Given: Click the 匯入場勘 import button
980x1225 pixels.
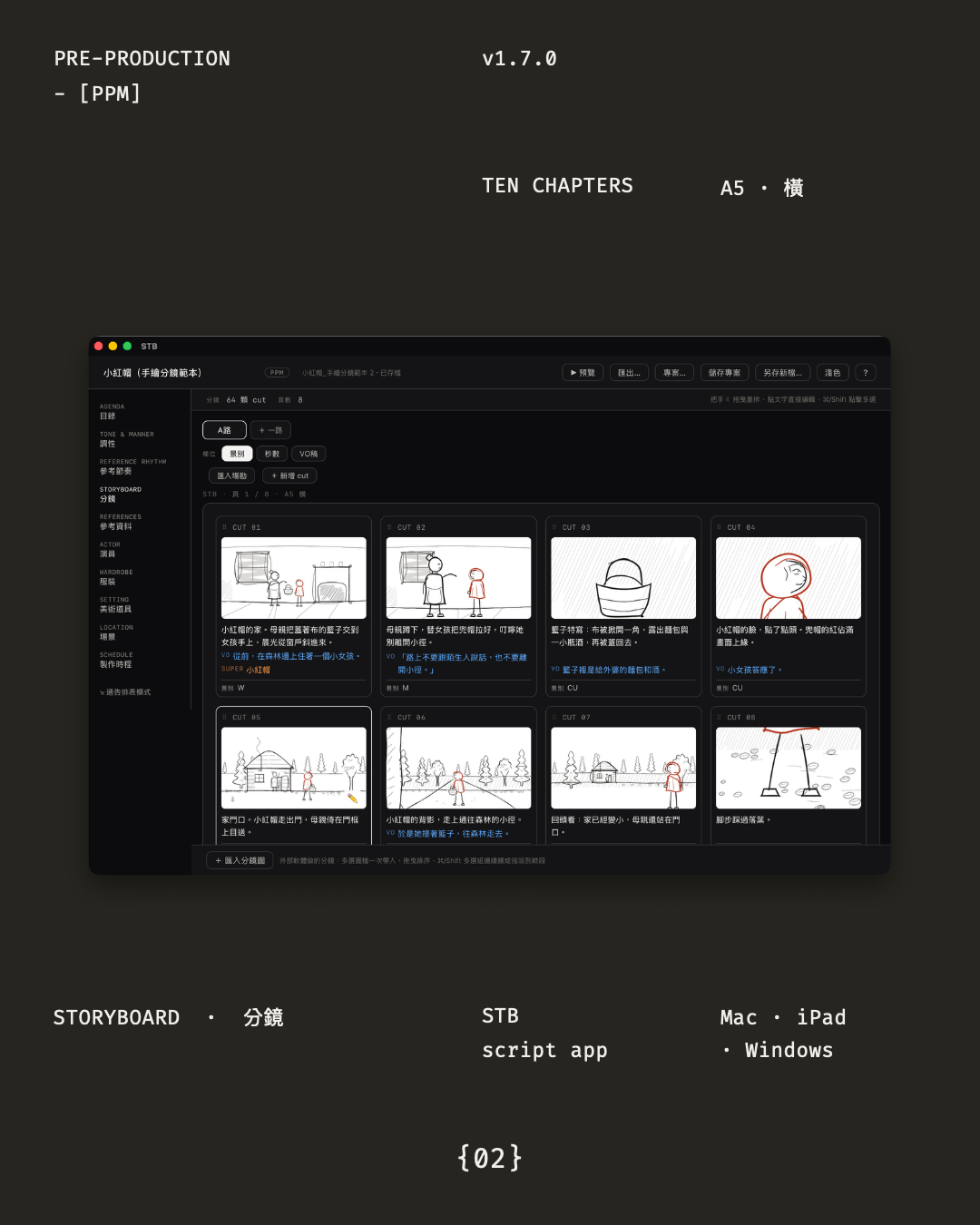Looking at the screenshot, I should [231, 475].
